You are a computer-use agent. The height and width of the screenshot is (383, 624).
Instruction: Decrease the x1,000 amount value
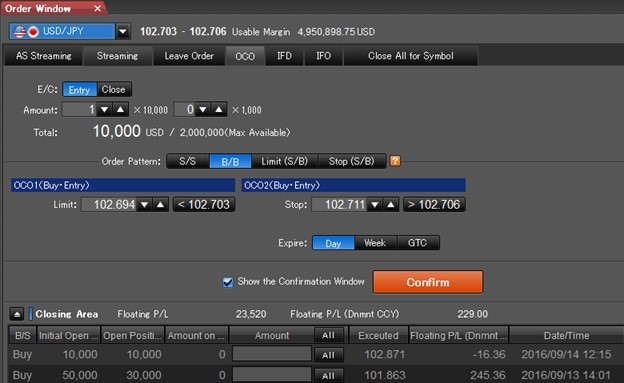[x=203, y=109]
